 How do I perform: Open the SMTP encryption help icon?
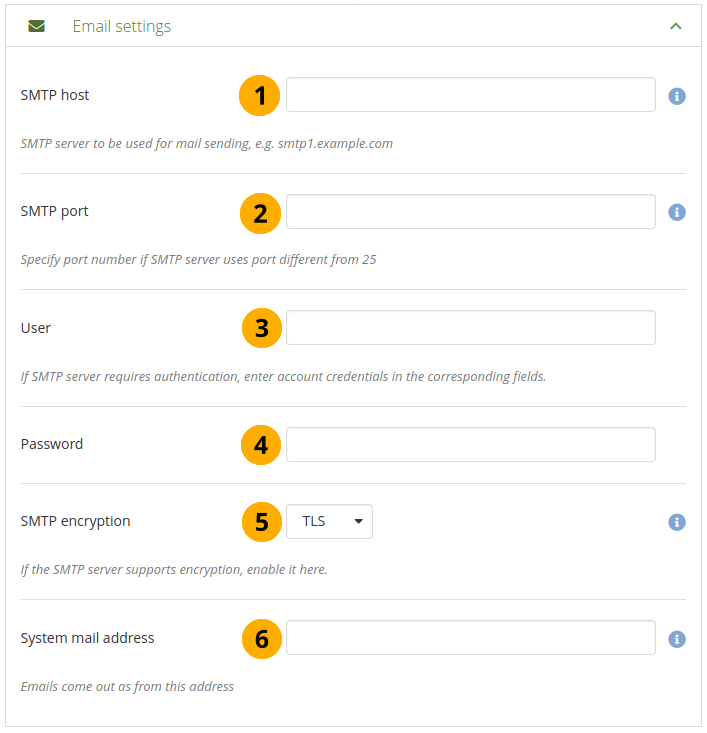point(677,522)
